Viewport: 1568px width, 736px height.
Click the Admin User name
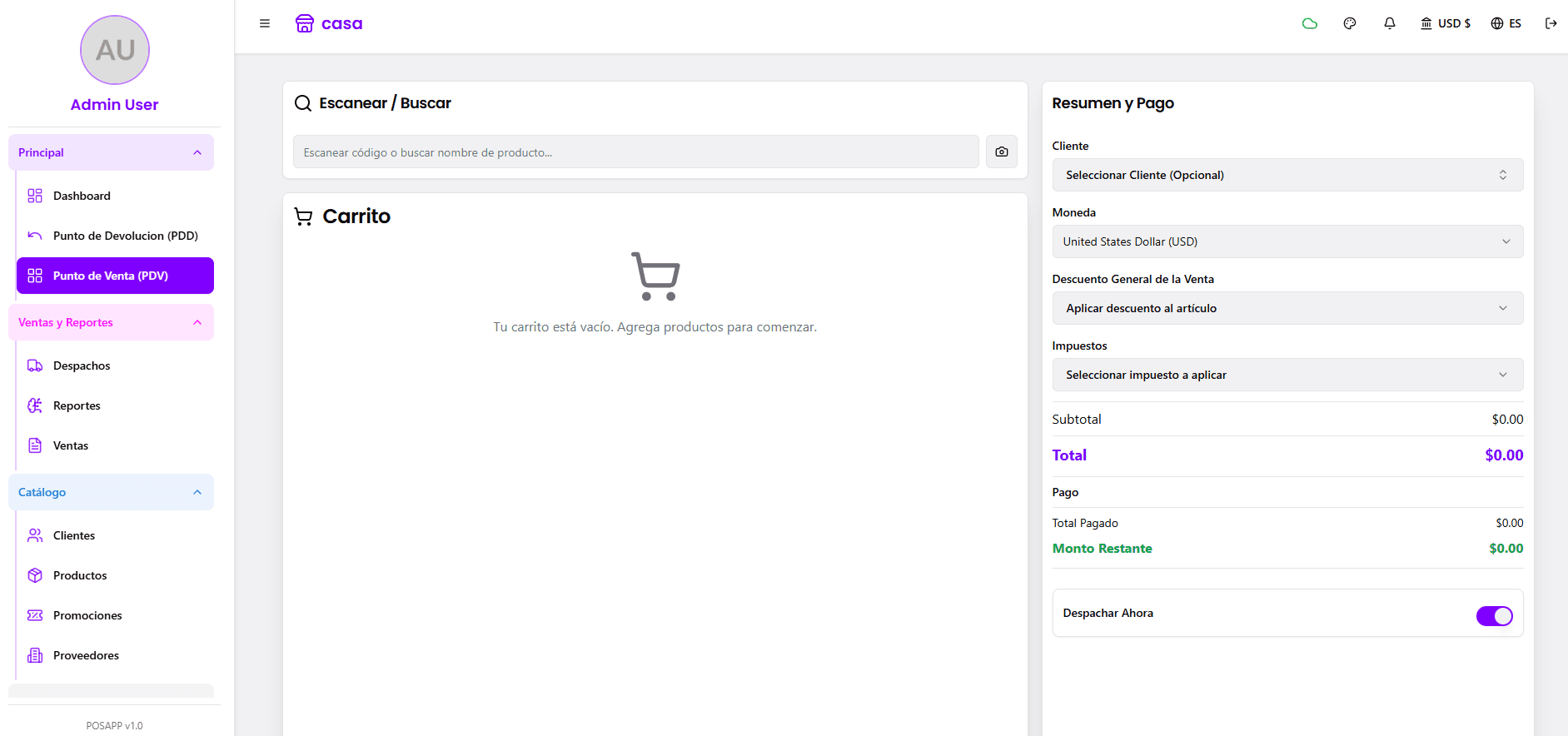115,104
